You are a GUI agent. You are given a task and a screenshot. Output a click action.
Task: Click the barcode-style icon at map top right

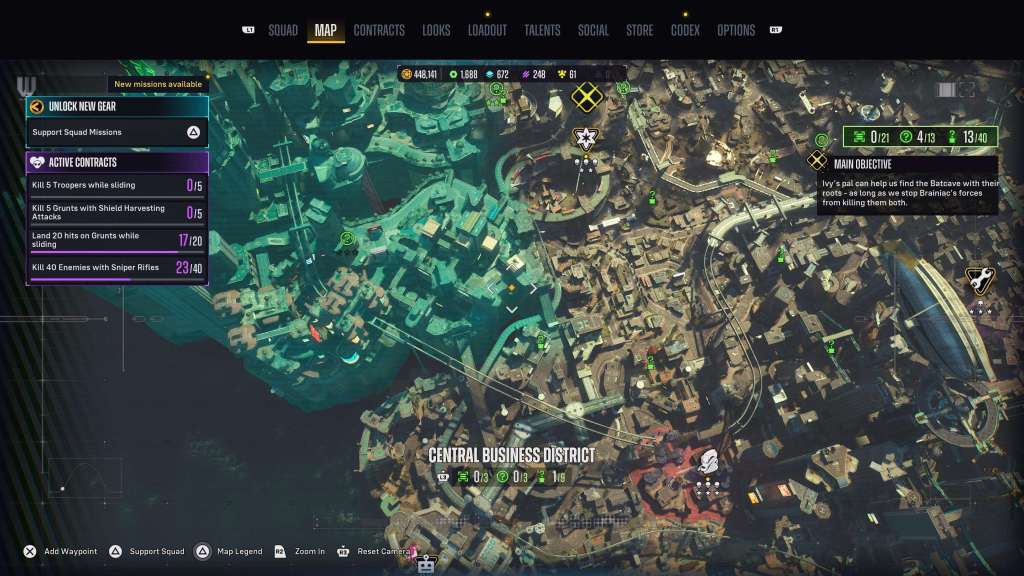pos(946,90)
